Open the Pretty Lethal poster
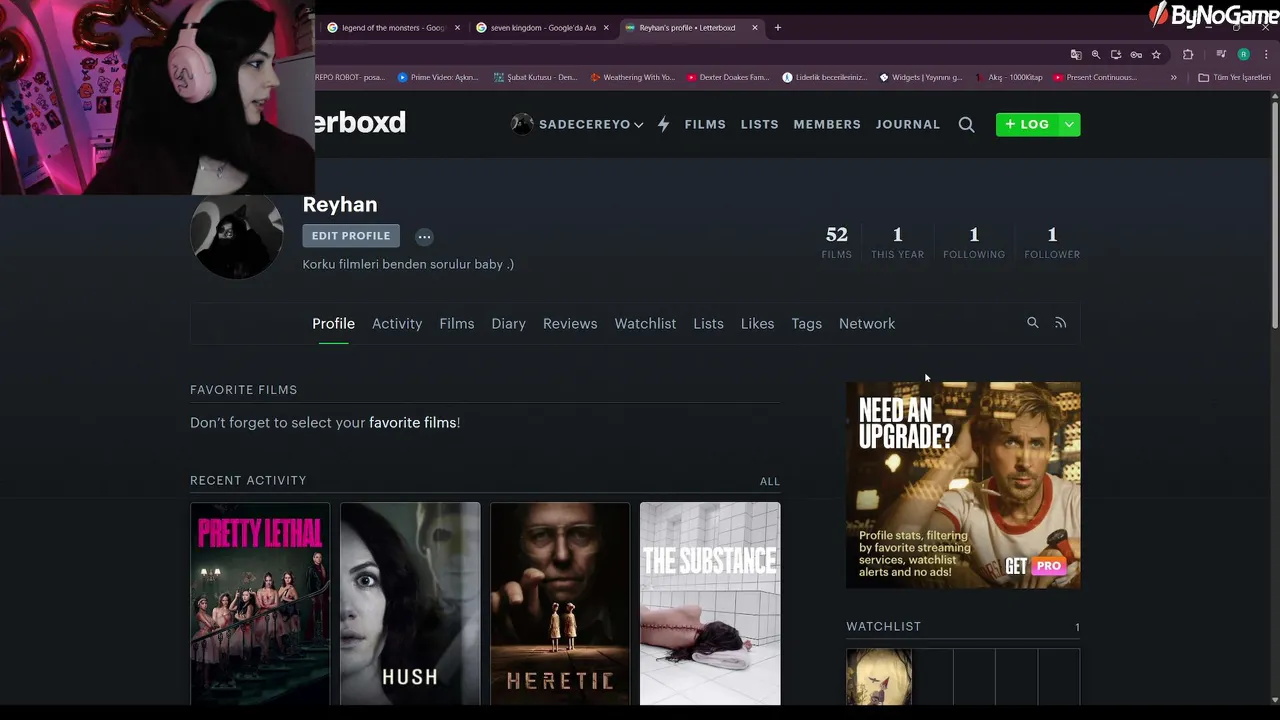The height and width of the screenshot is (720, 1280). coord(260,604)
